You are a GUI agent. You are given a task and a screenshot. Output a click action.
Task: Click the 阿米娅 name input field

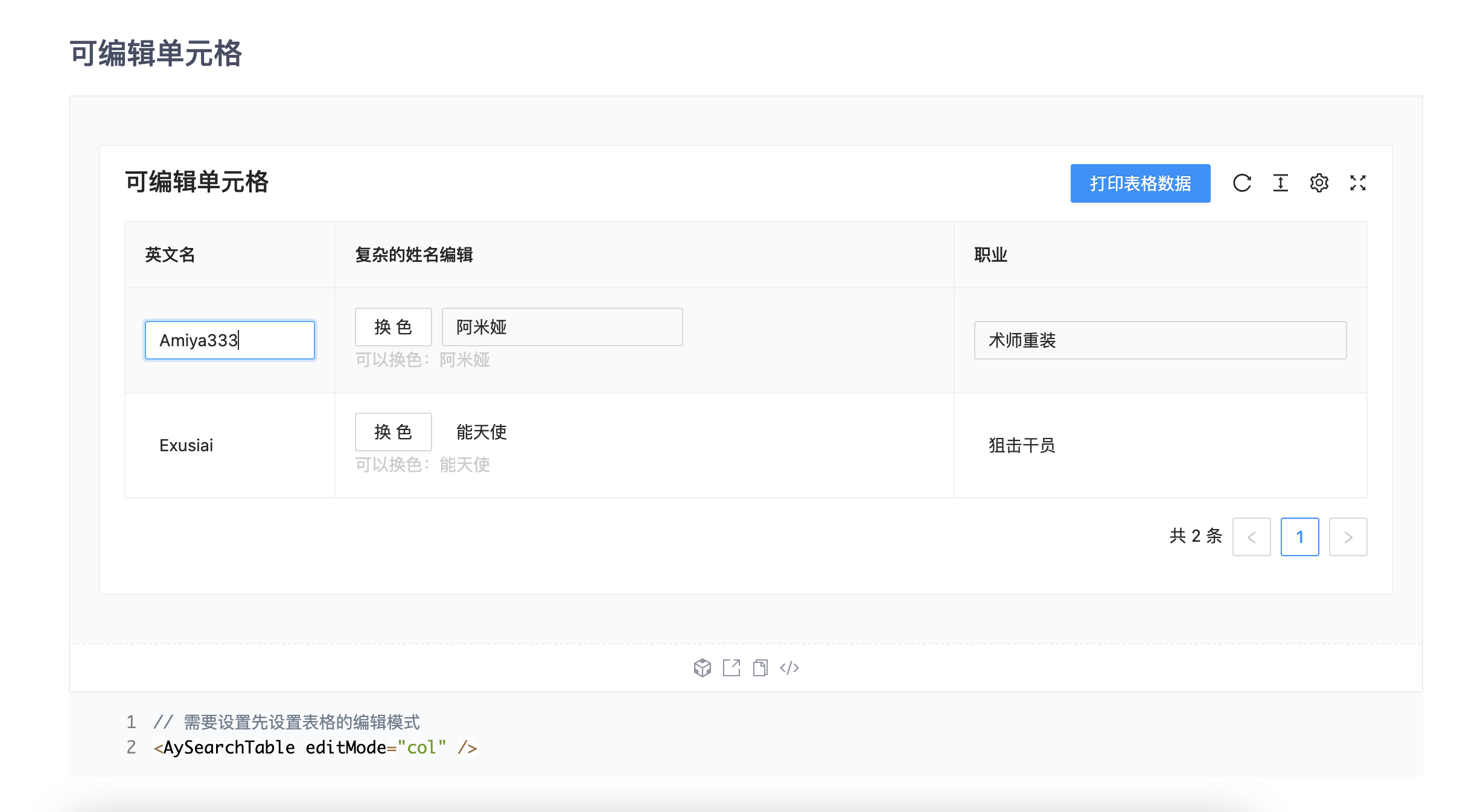(562, 327)
